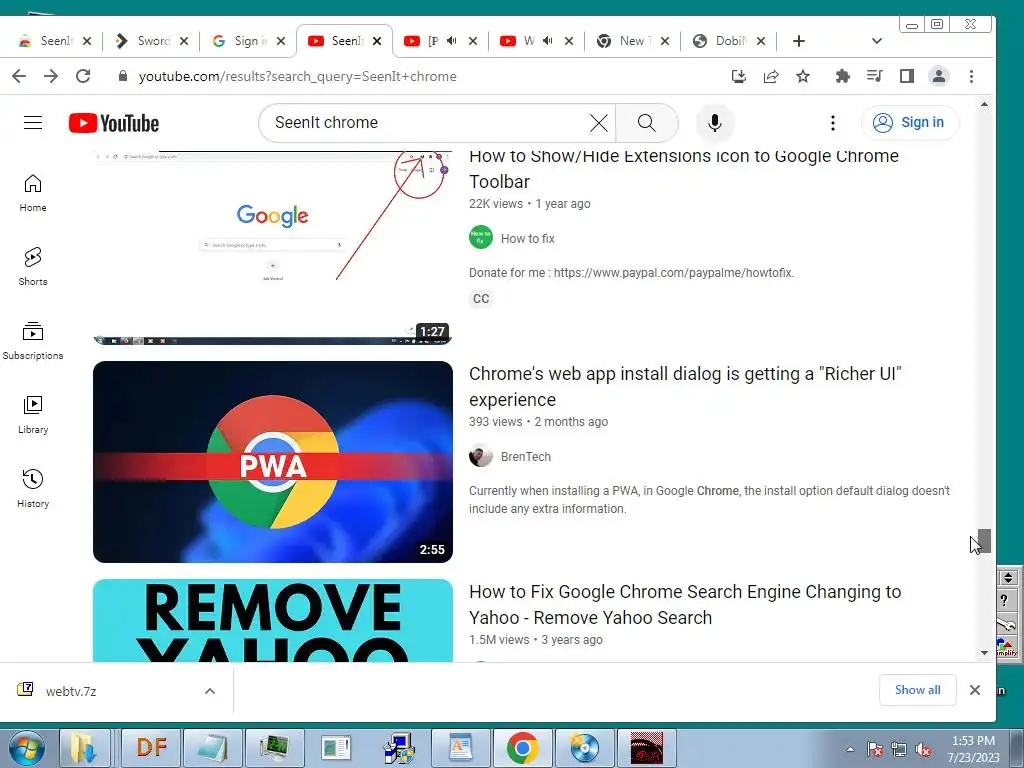The image size is (1024, 768).
Task: Close the downloads bar
Action: (x=974, y=690)
